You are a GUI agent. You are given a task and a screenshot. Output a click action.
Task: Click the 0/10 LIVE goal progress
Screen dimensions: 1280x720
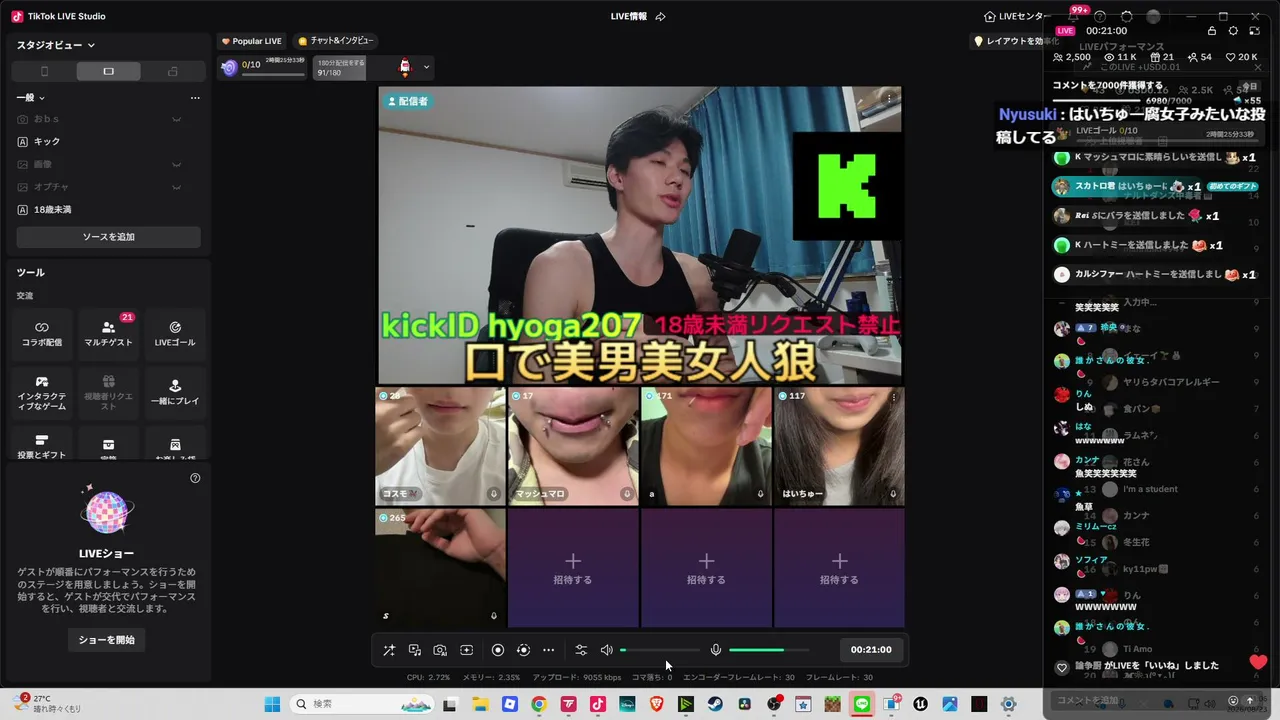pyautogui.click(x=263, y=67)
